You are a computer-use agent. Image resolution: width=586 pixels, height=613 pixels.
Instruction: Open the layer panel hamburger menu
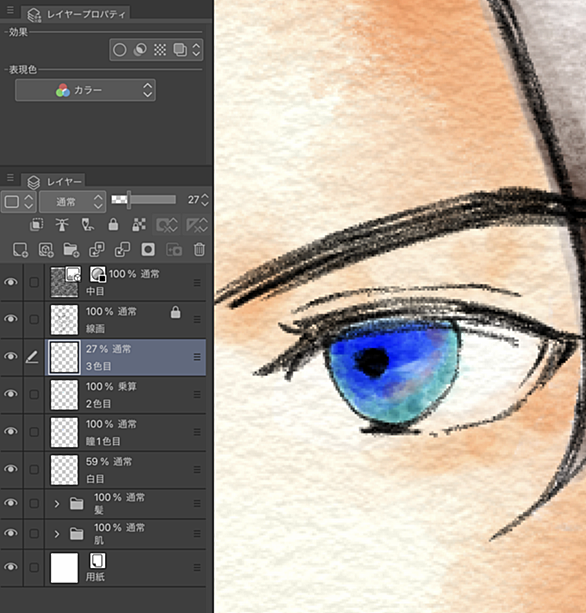pyautogui.click(x=10, y=178)
